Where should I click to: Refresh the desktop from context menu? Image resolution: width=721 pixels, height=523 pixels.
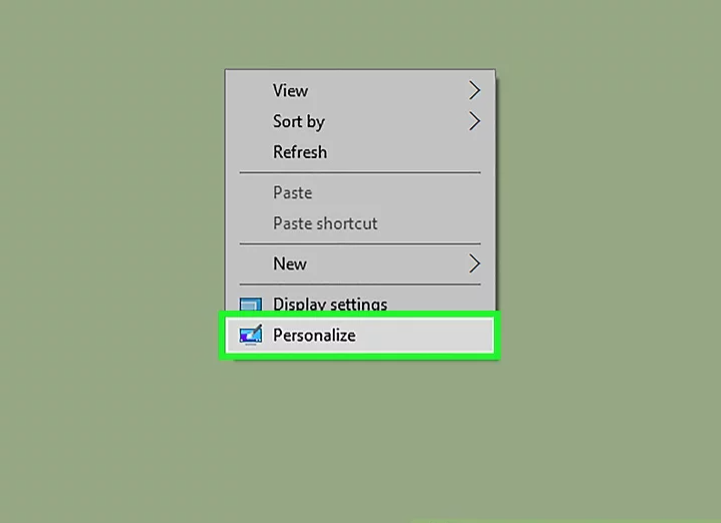[299, 152]
